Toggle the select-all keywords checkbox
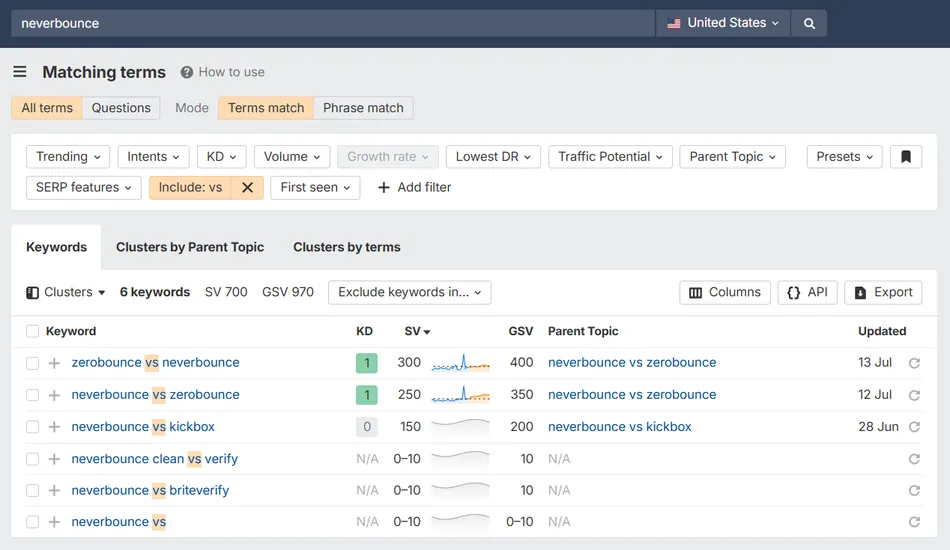Image resolution: width=950 pixels, height=550 pixels. [32, 331]
